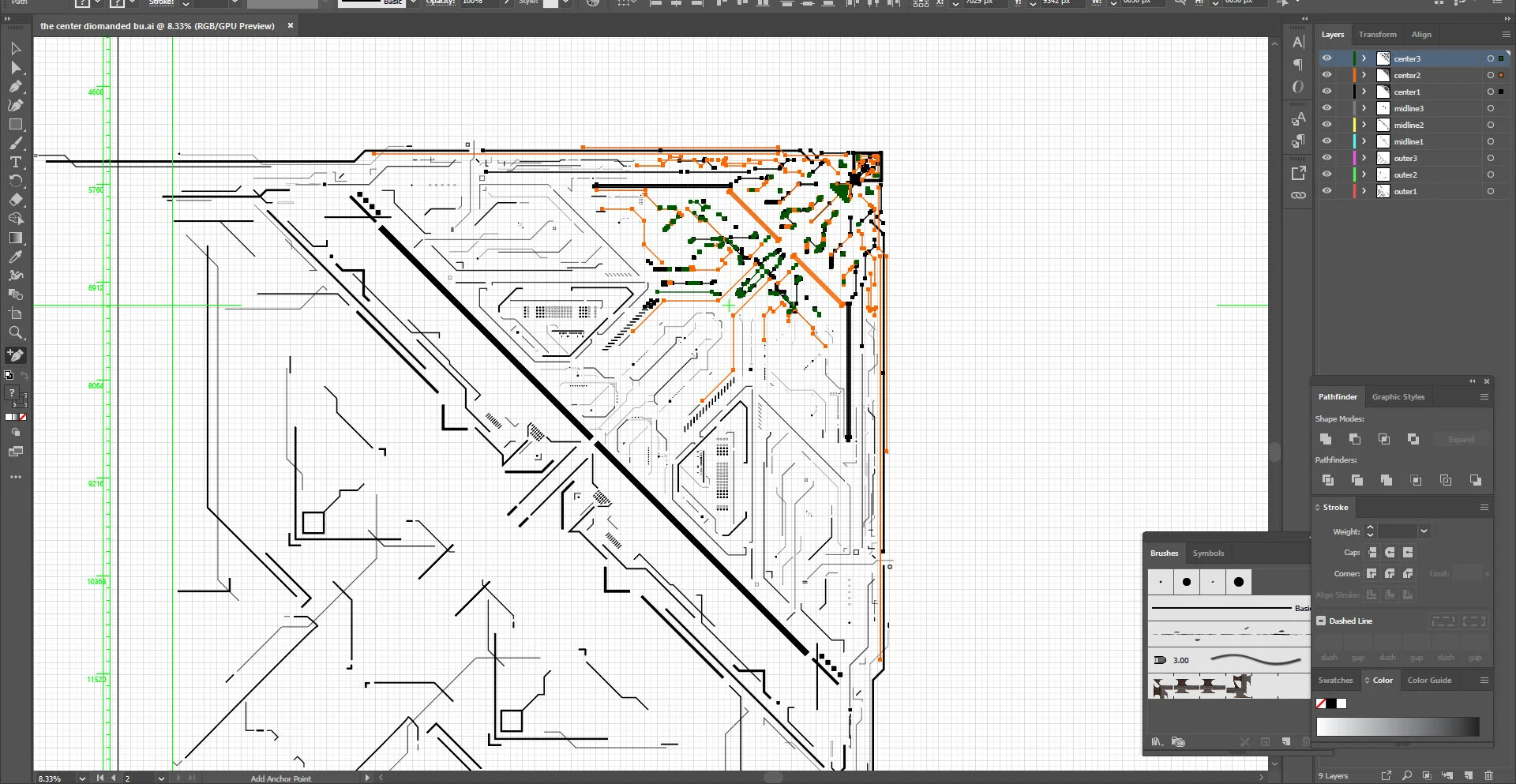Click the Round Join corner button
1516x784 pixels.
(x=1390, y=574)
